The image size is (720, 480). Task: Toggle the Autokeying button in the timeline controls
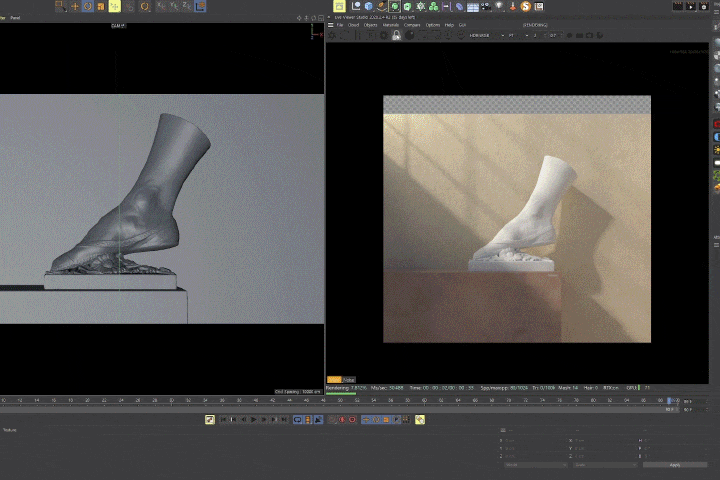click(352, 420)
